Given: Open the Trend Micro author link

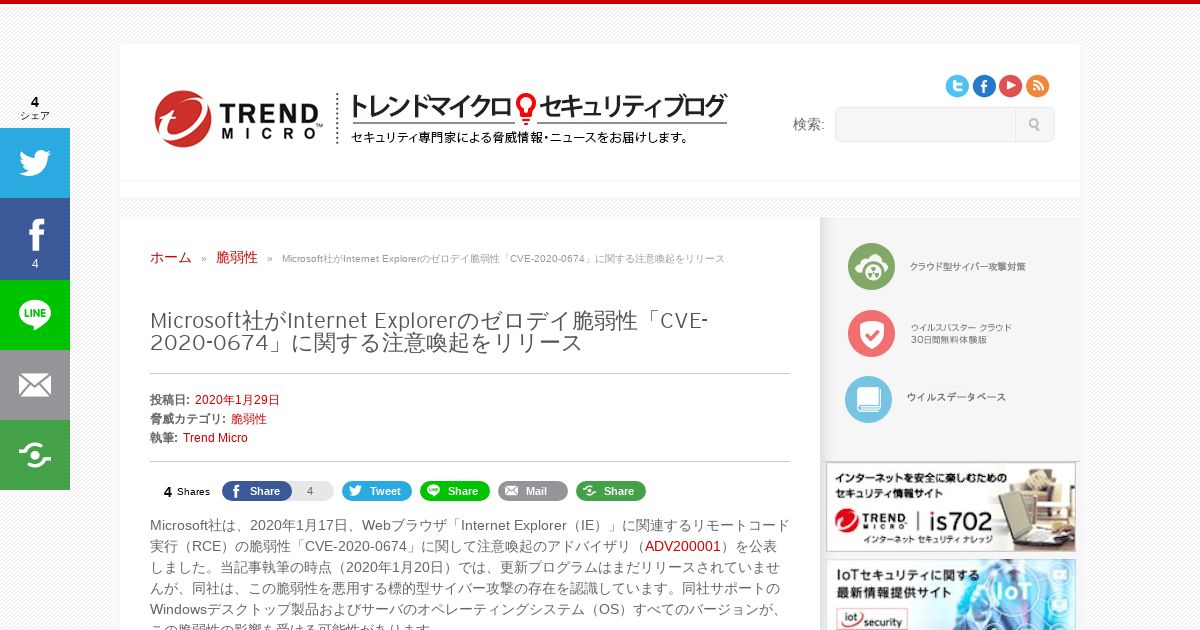Looking at the screenshot, I should (x=215, y=438).
